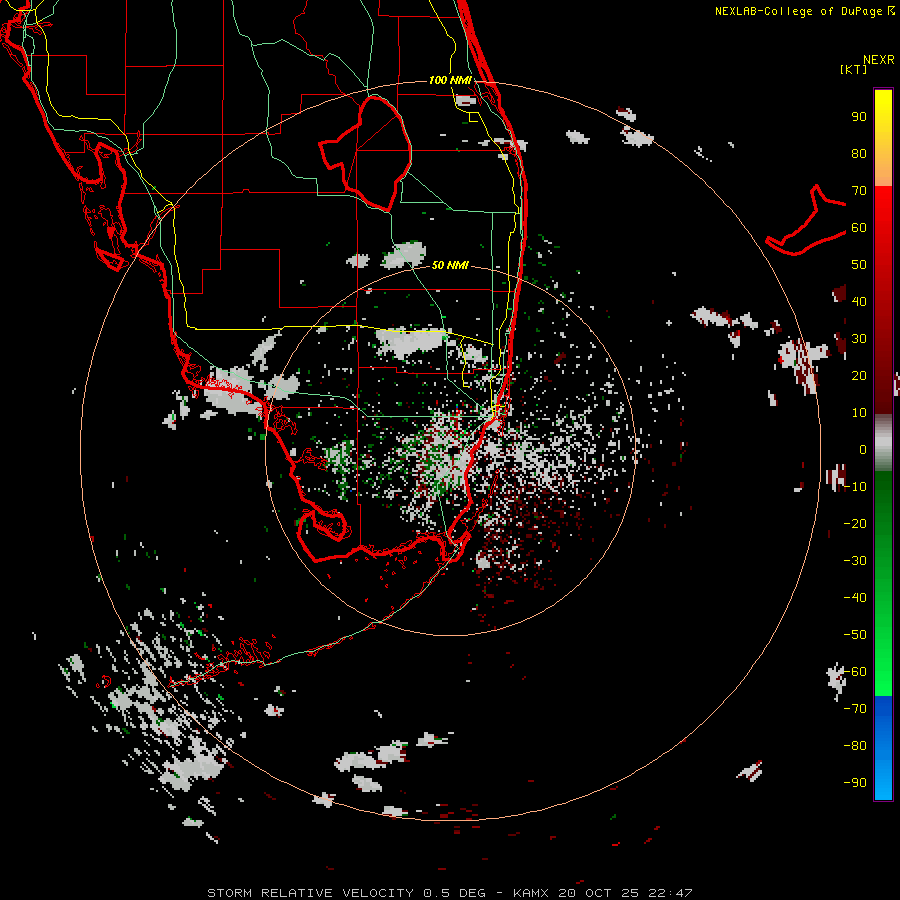Click the 100 NMI range ring label
Viewport: 900px width, 900px height.
tap(450, 80)
